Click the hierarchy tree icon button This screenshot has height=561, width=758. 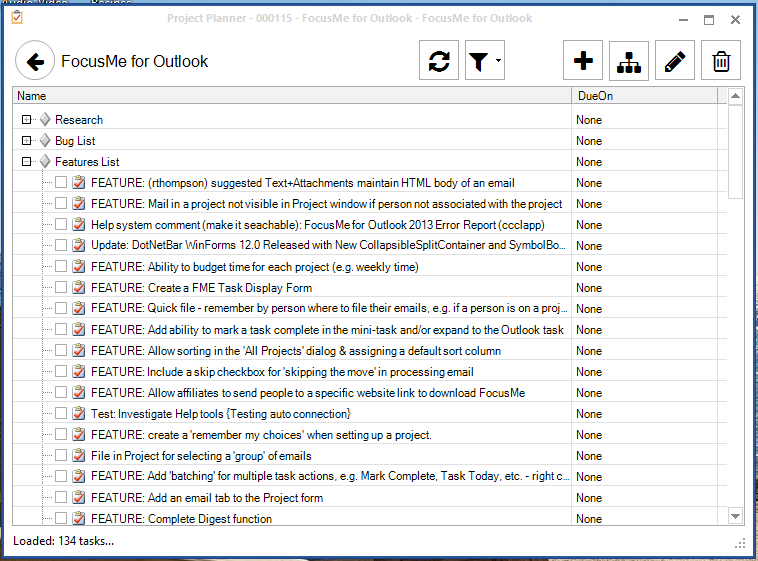tap(628, 60)
